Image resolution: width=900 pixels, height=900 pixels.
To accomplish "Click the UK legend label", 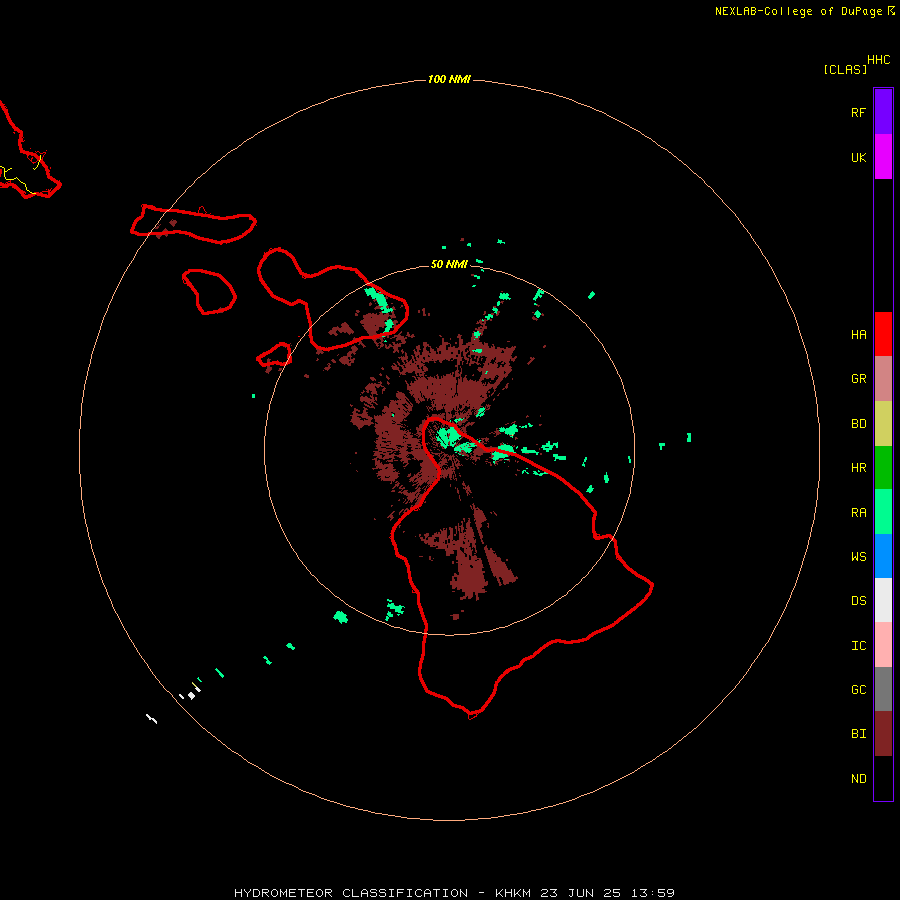I will coord(858,158).
